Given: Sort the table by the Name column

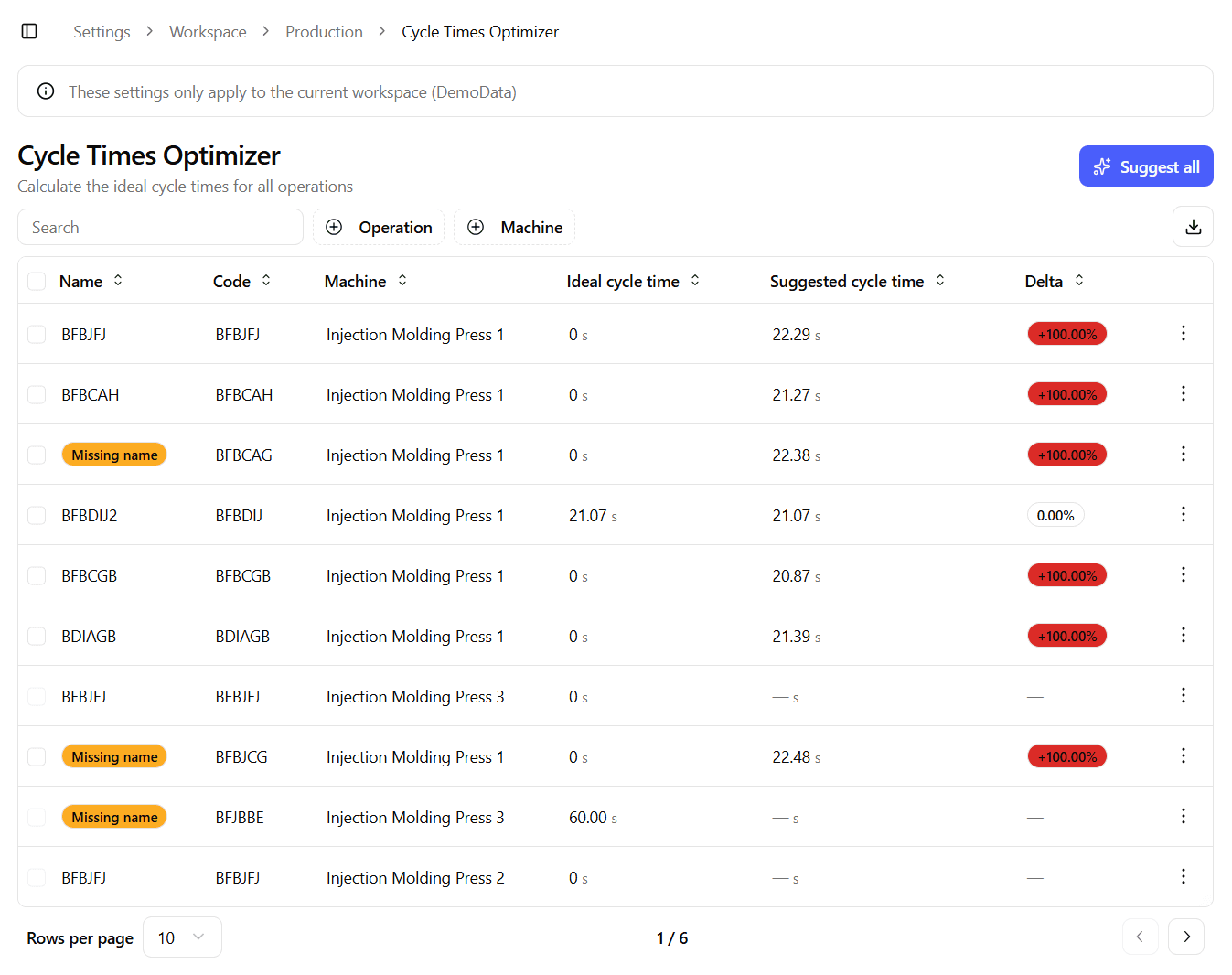Looking at the screenshot, I should [x=118, y=281].
